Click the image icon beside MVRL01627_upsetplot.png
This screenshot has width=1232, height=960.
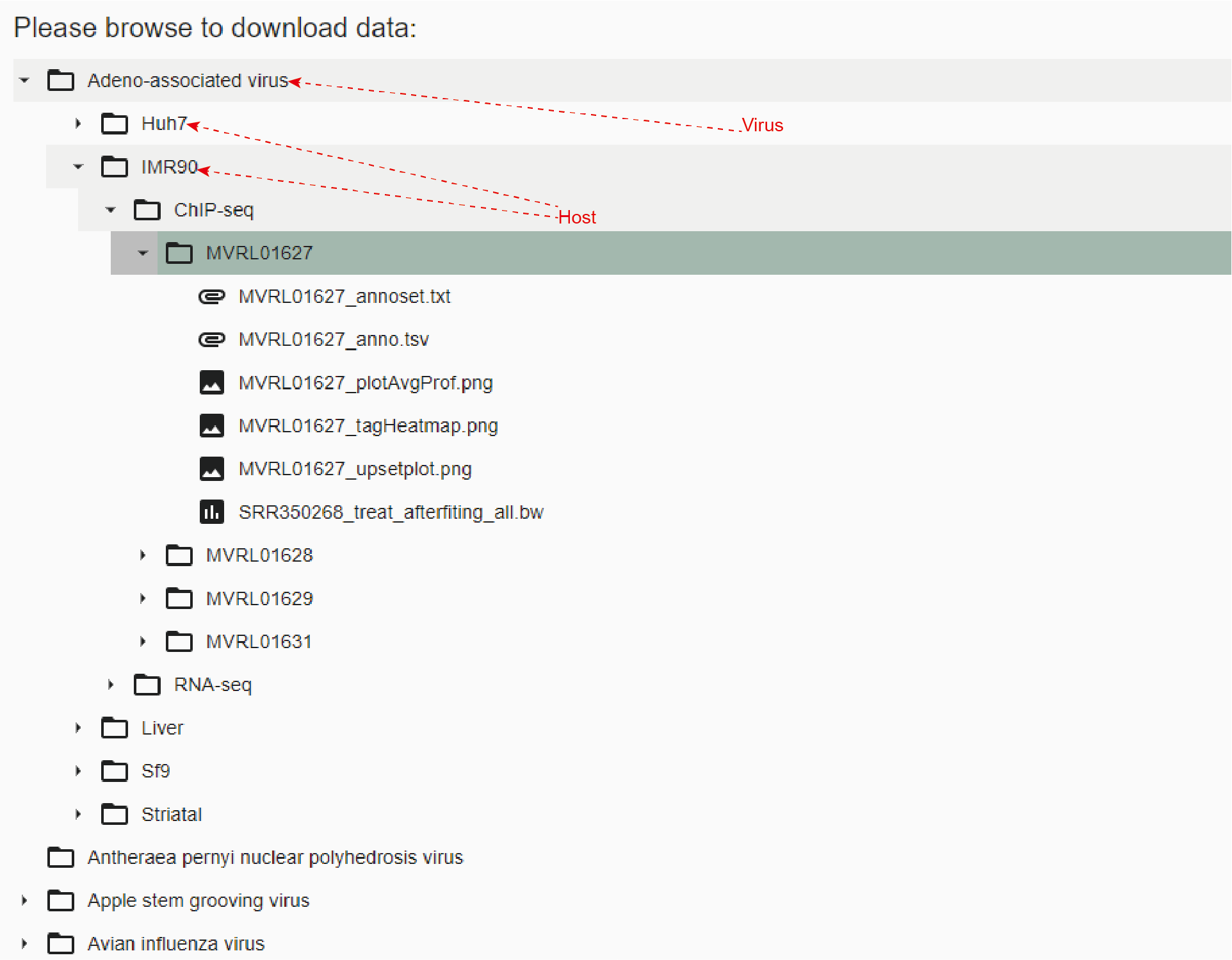point(212,468)
